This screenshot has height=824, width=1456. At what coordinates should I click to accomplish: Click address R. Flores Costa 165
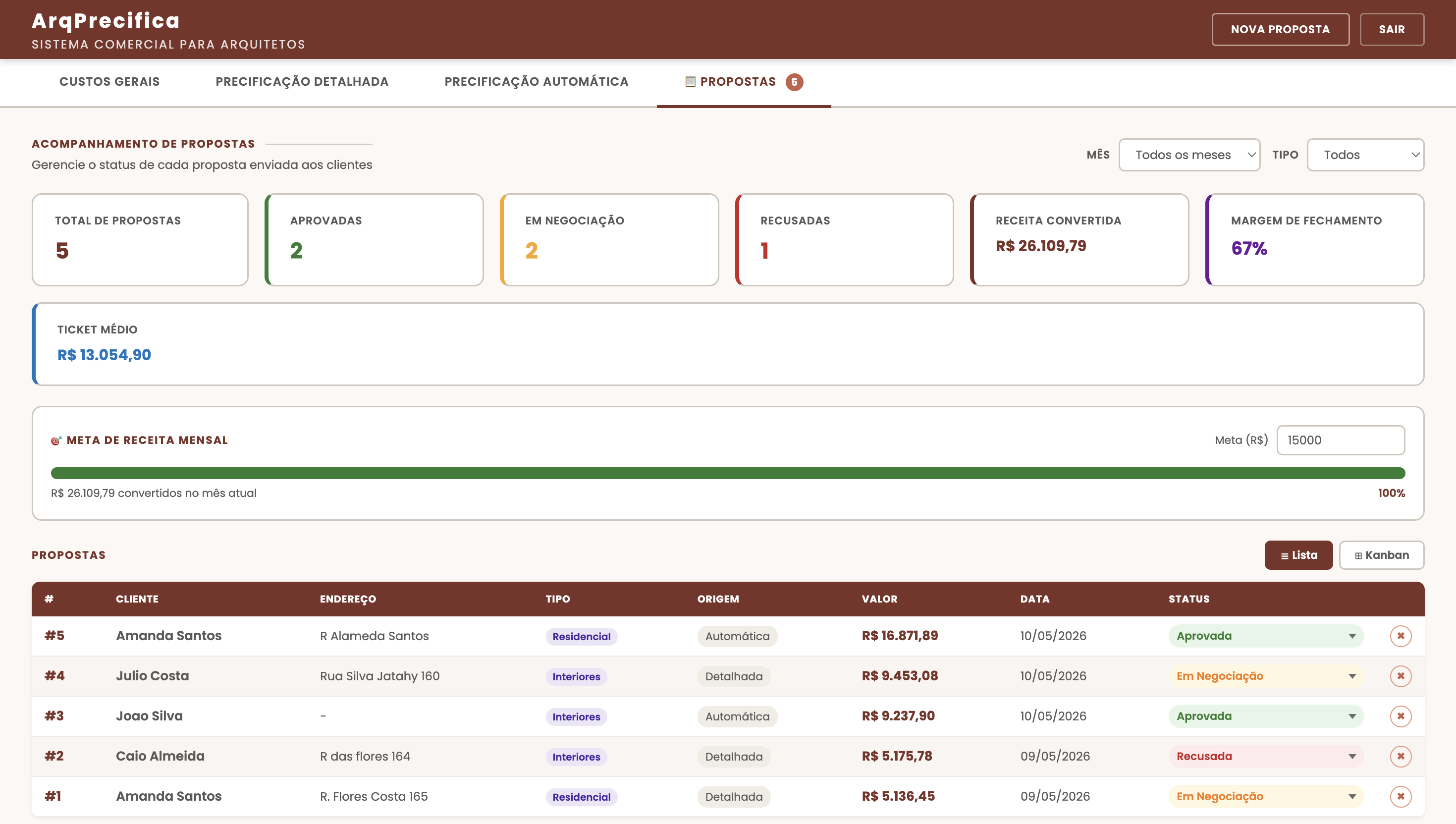[x=374, y=796]
